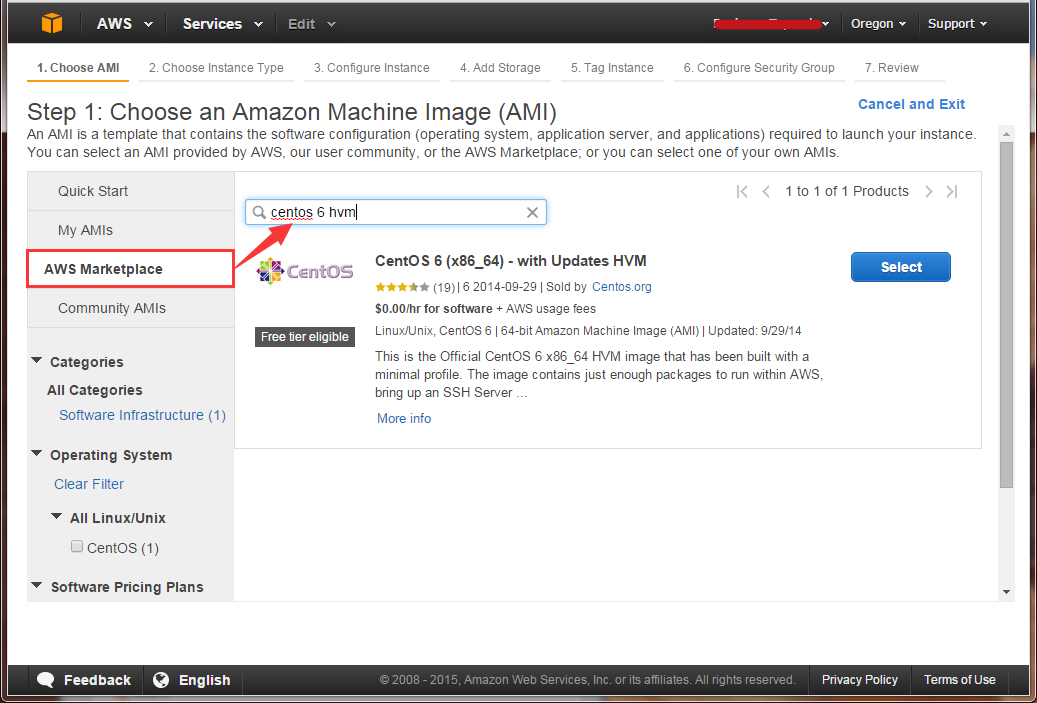Screen dimensions: 1037x703
Task: Click the AWS orange cube logo
Action: click(x=52, y=23)
